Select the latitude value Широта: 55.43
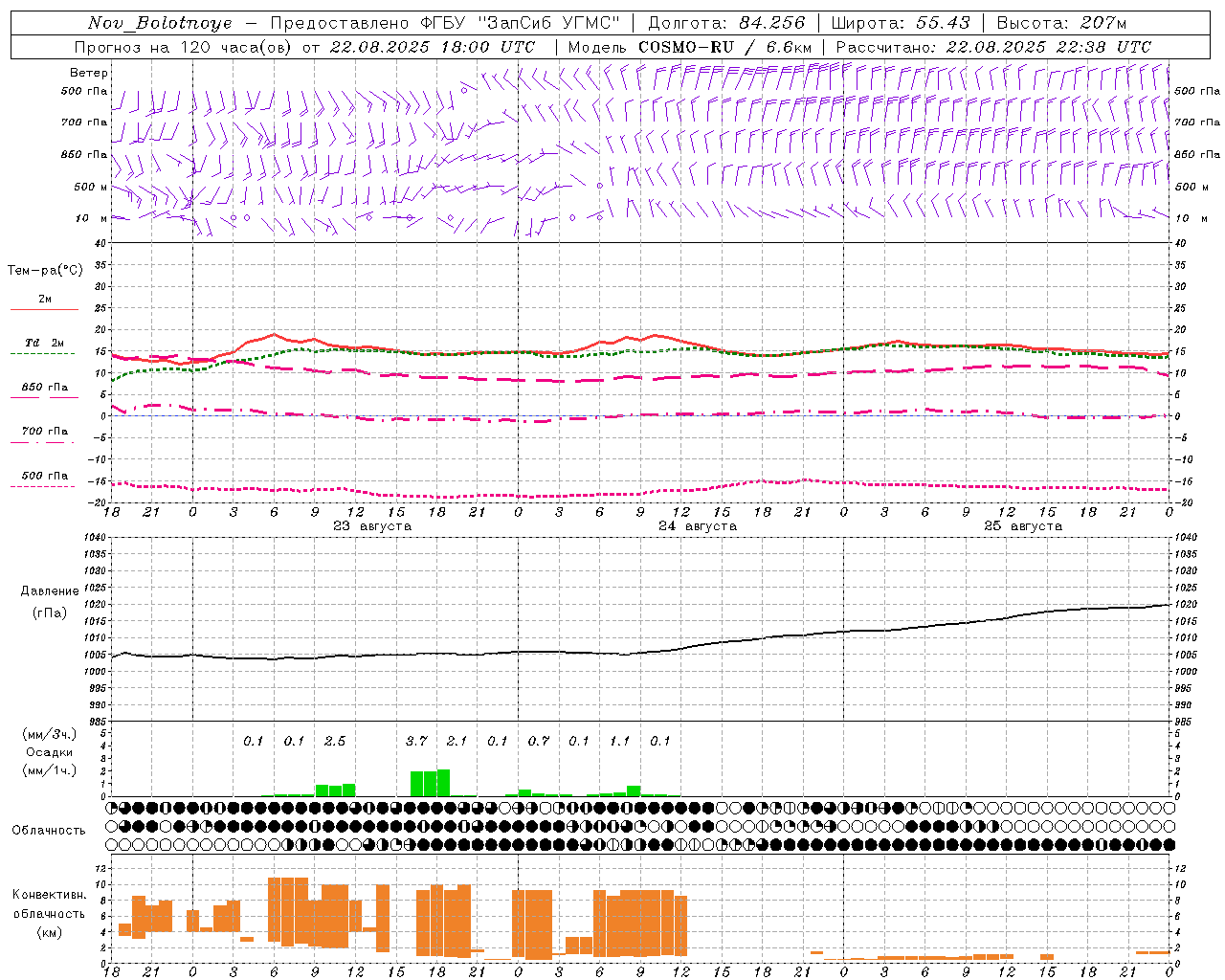 click(901, 23)
